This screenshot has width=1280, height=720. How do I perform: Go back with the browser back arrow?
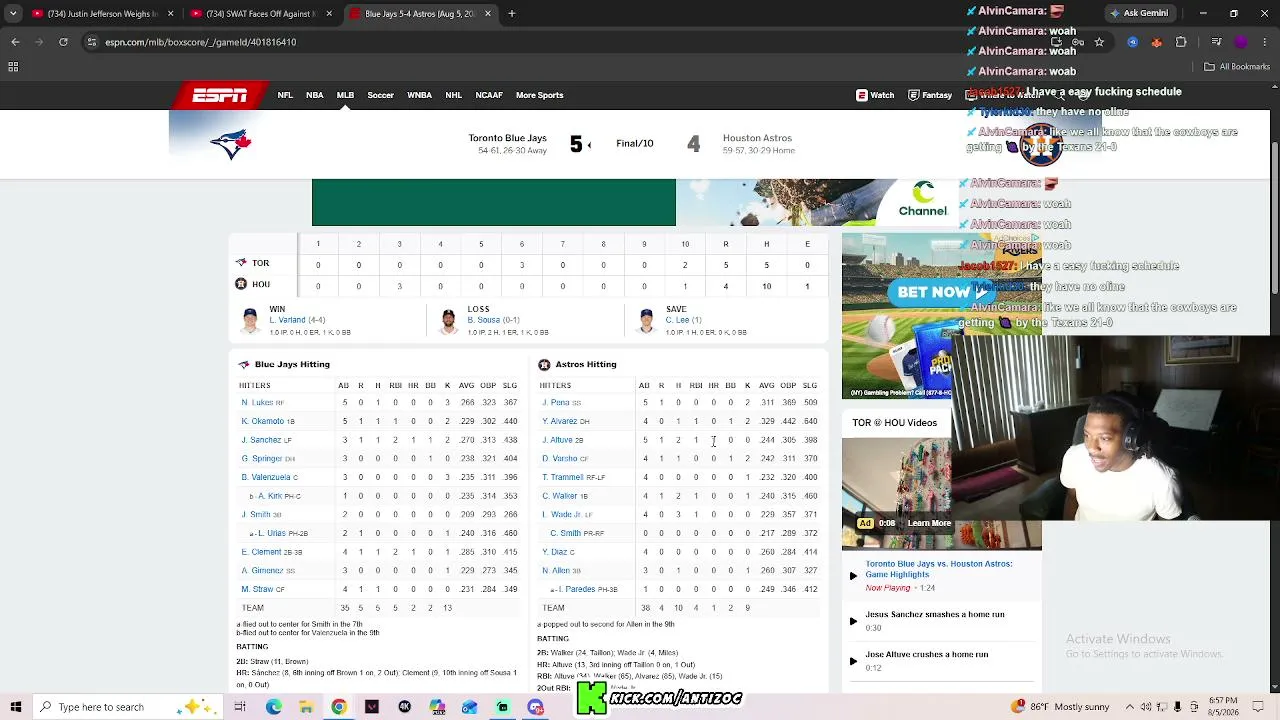pos(15,42)
